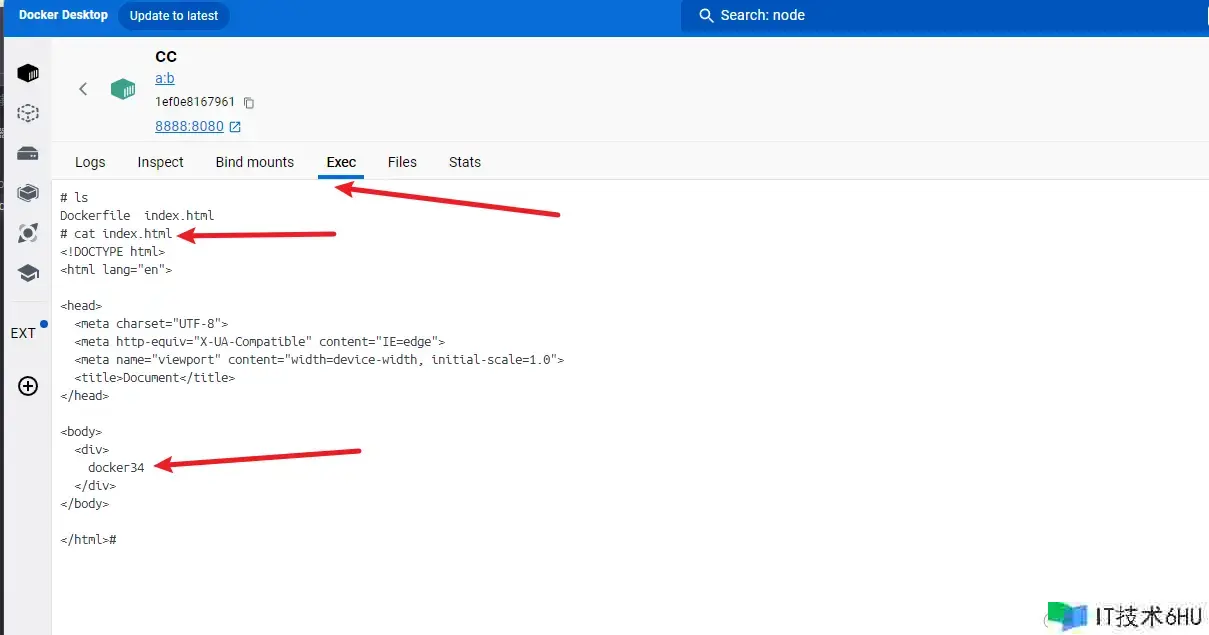Open Dev Environments from the sidebar
Image resolution: width=1209 pixels, height=635 pixels.
(x=28, y=193)
